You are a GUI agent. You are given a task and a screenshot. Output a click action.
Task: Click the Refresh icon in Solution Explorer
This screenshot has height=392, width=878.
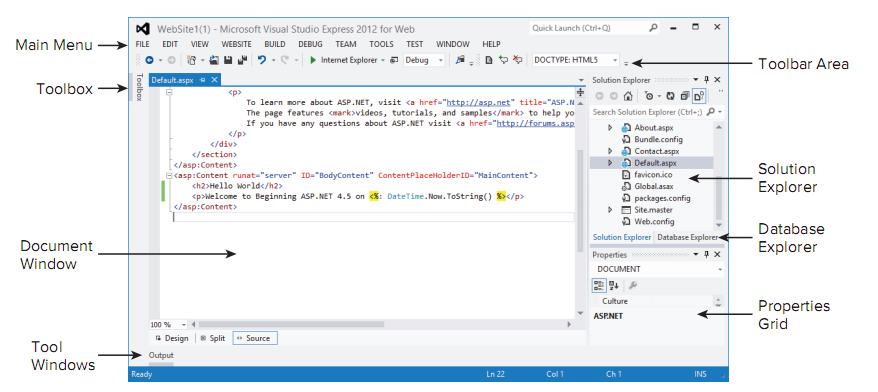670,96
